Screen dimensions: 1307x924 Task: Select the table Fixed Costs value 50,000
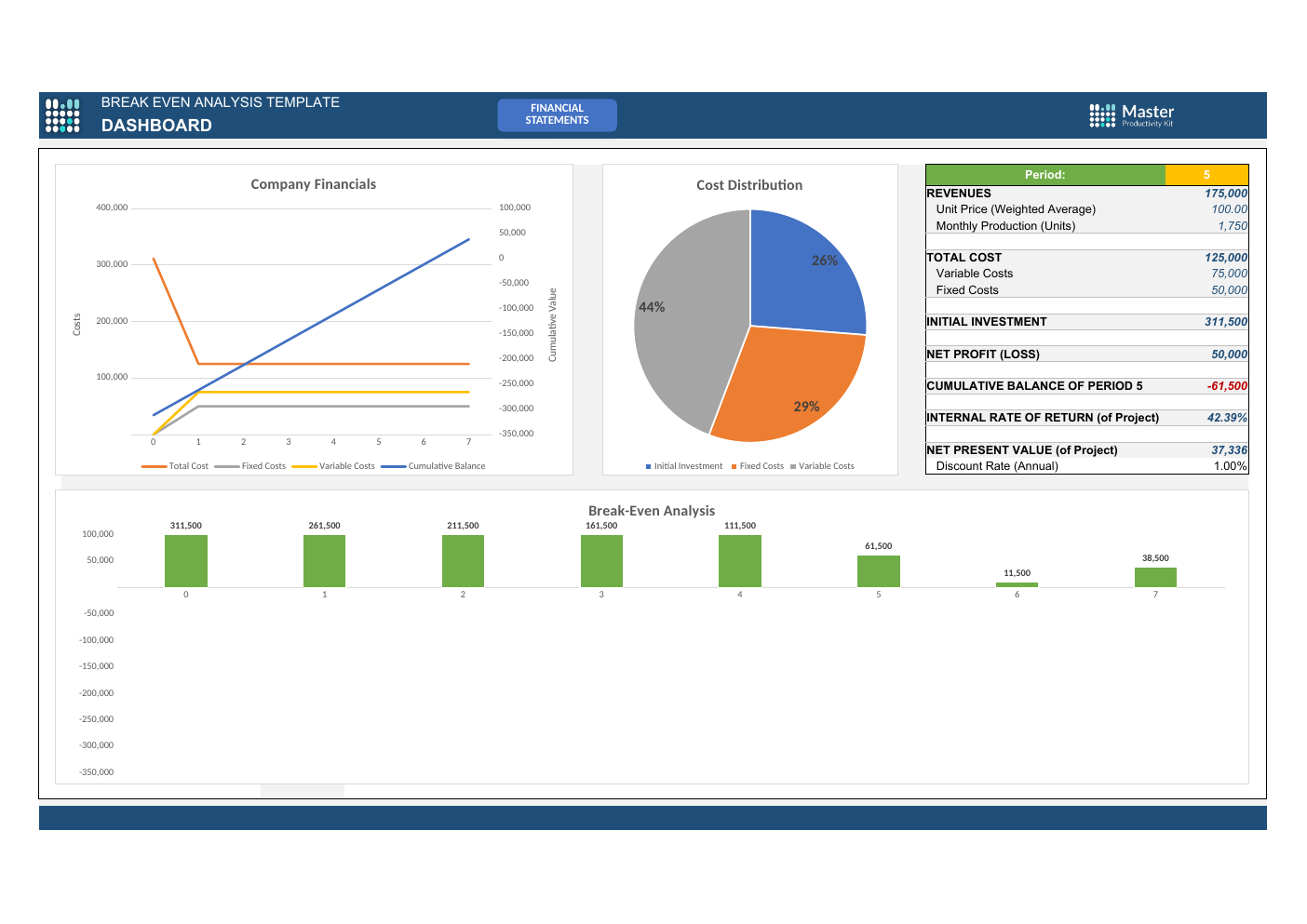pyautogui.click(x=1229, y=290)
